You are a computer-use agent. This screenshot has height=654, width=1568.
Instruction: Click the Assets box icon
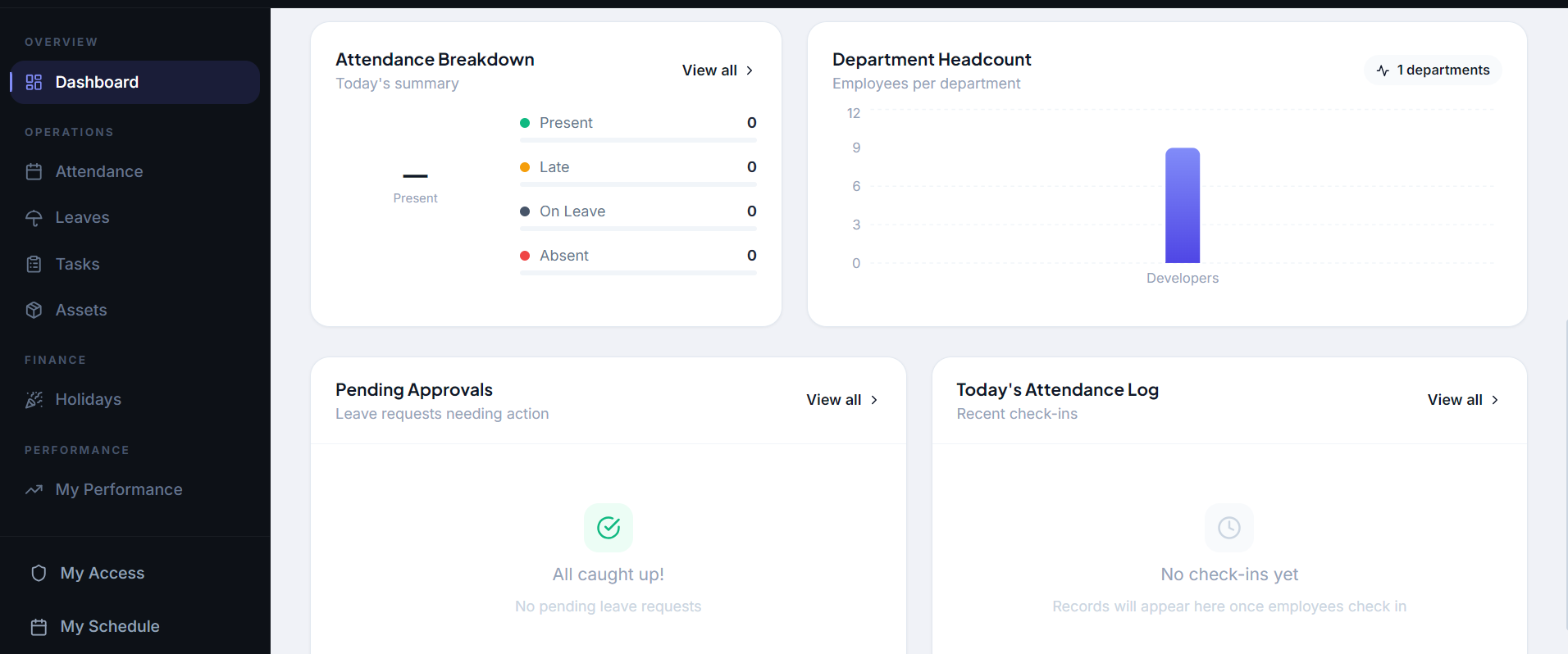pyautogui.click(x=34, y=310)
